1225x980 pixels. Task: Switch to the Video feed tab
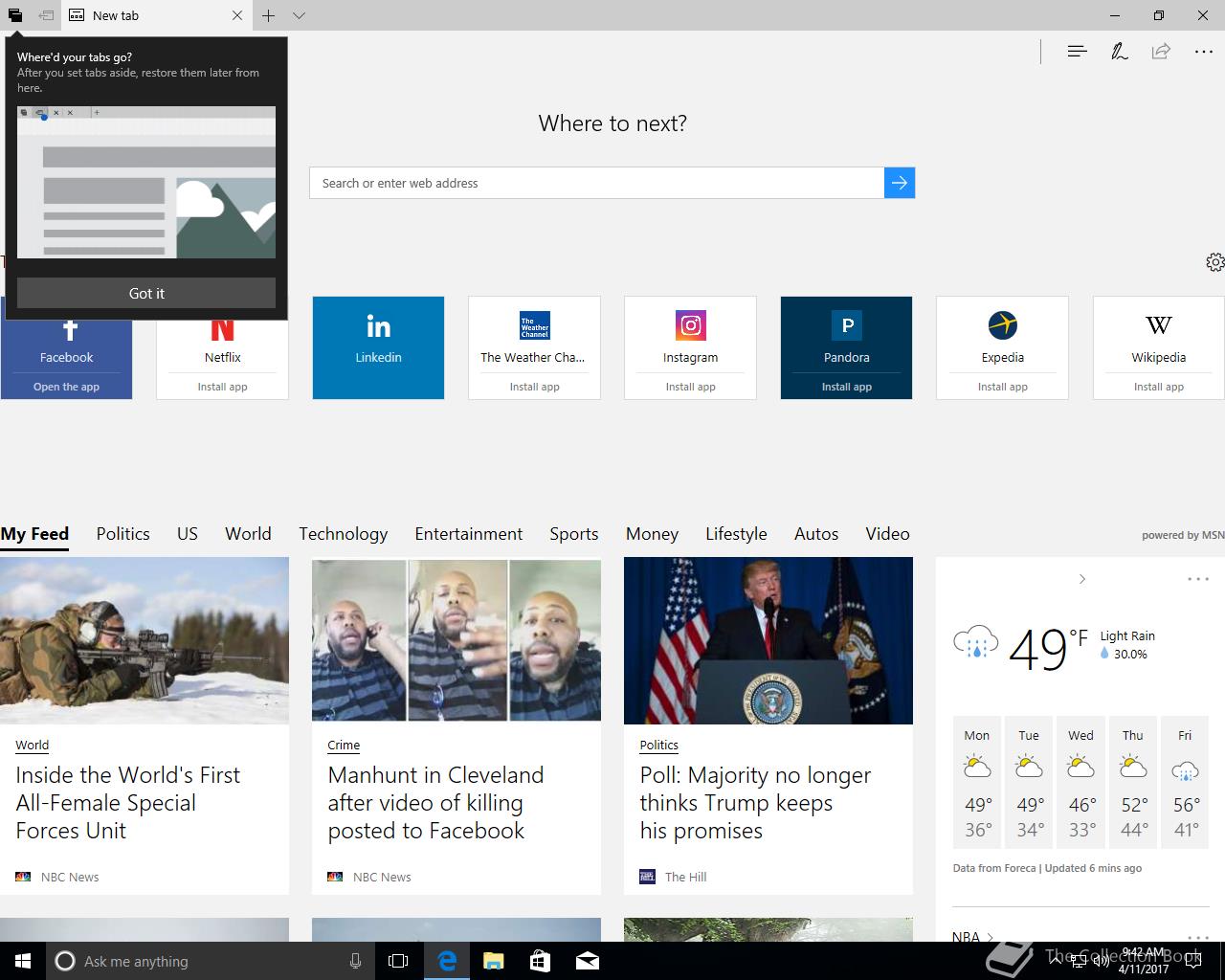tap(887, 534)
